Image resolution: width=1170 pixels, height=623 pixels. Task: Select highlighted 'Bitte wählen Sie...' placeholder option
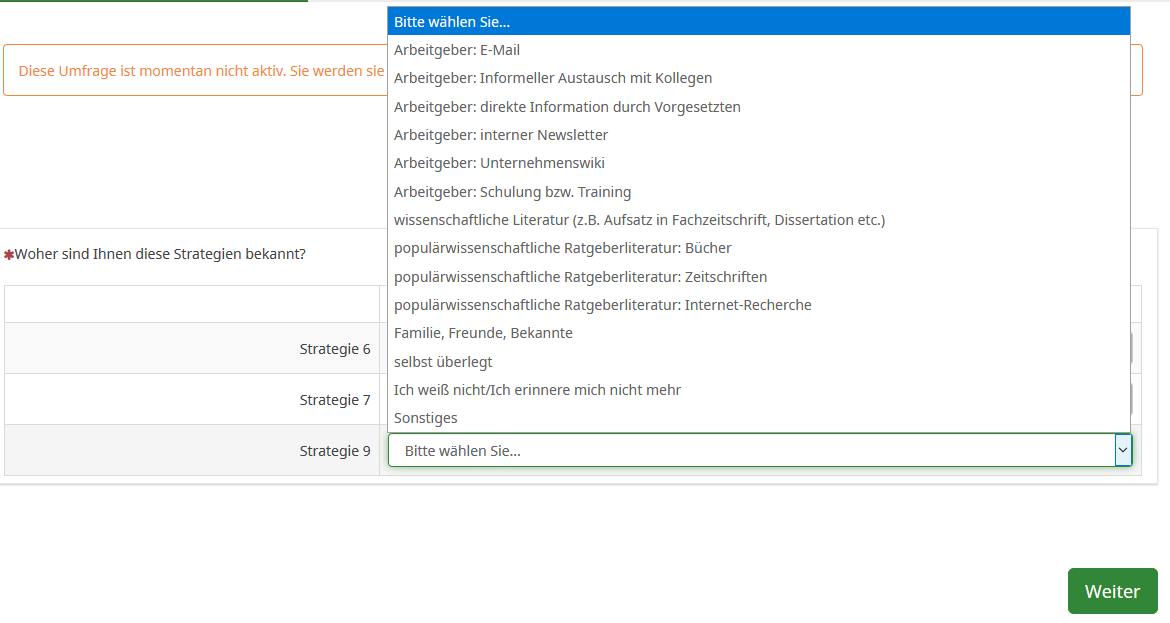coord(452,21)
